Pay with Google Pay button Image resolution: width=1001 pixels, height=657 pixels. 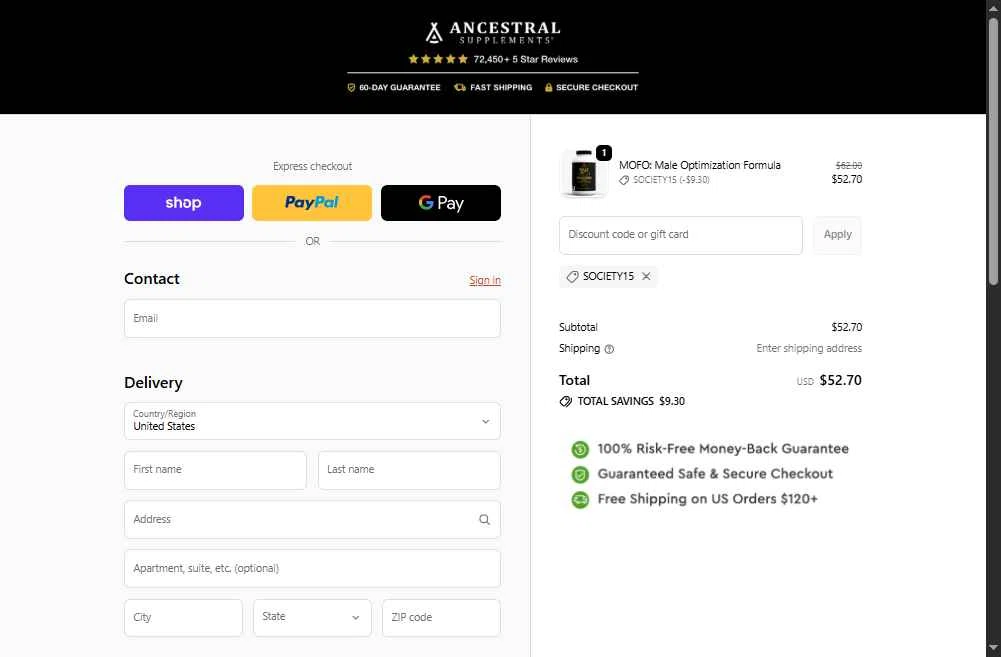pyautogui.click(x=441, y=203)
